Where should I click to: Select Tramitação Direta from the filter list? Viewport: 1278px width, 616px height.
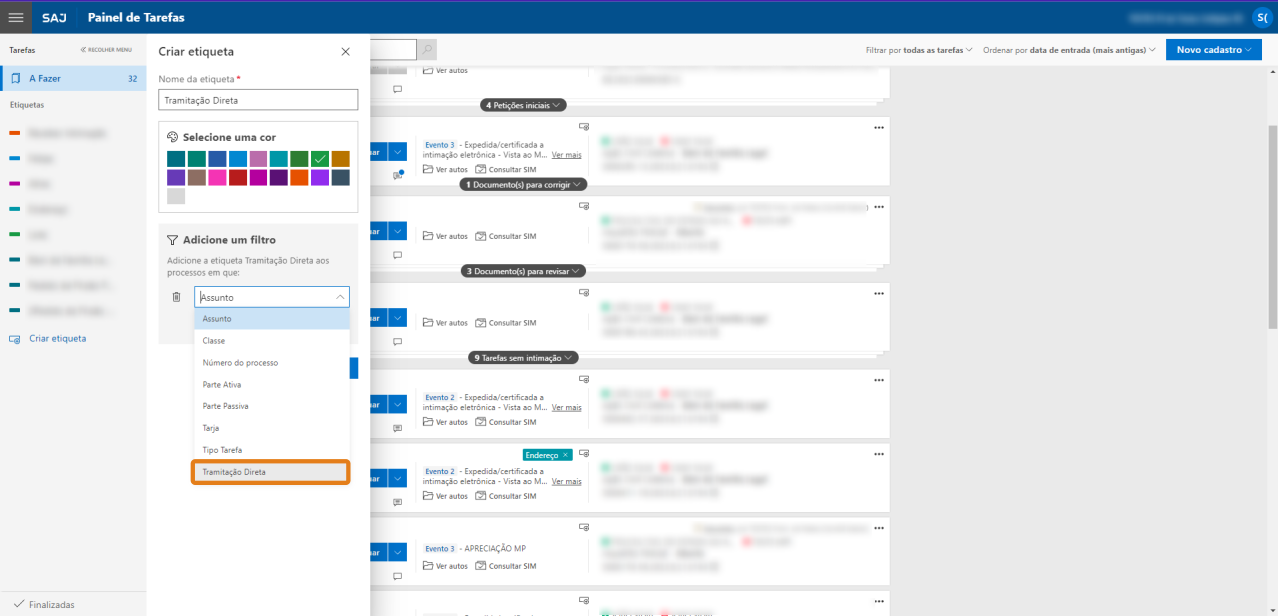coord(271,472)
